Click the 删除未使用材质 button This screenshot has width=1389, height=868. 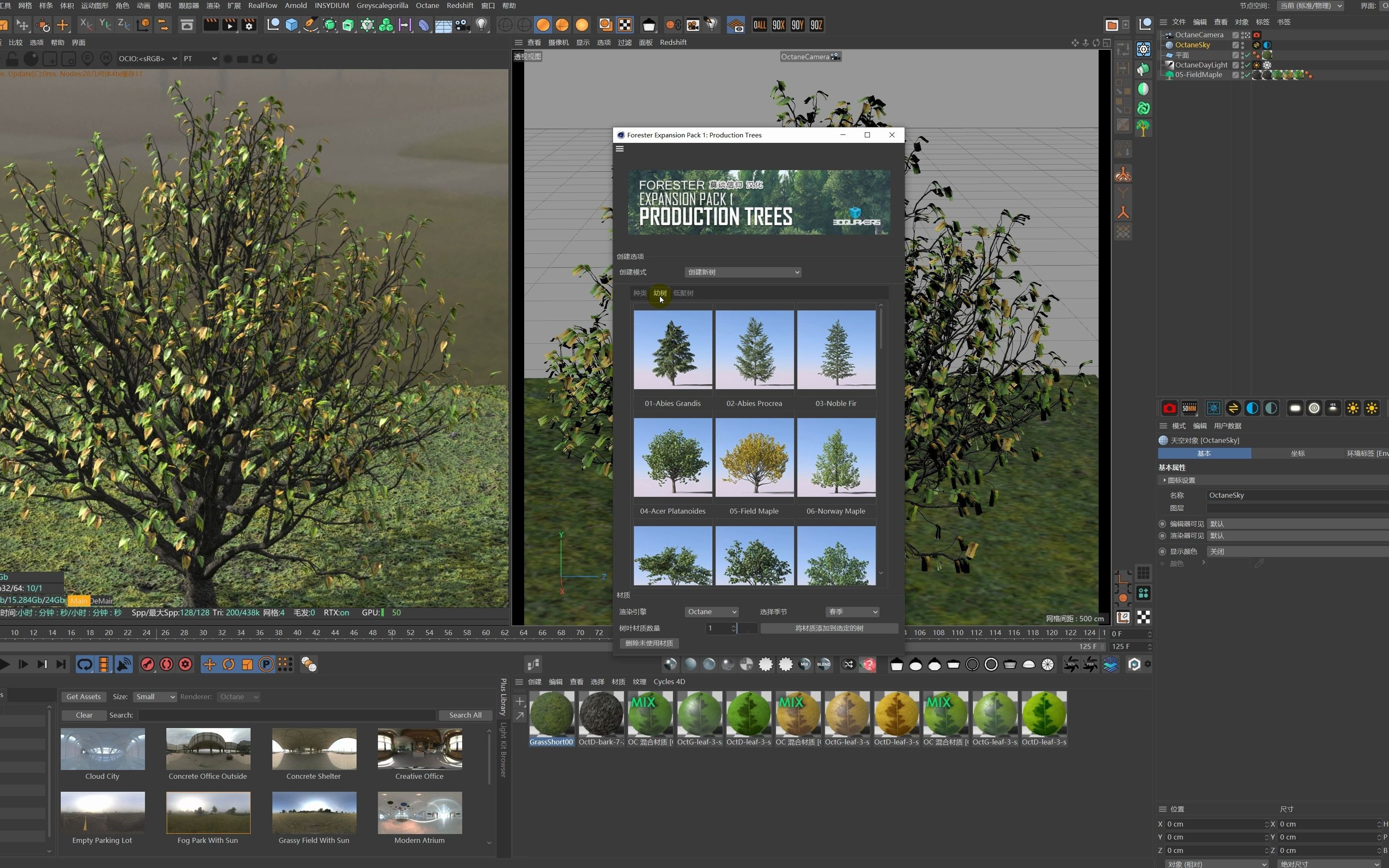click(649, 643)
